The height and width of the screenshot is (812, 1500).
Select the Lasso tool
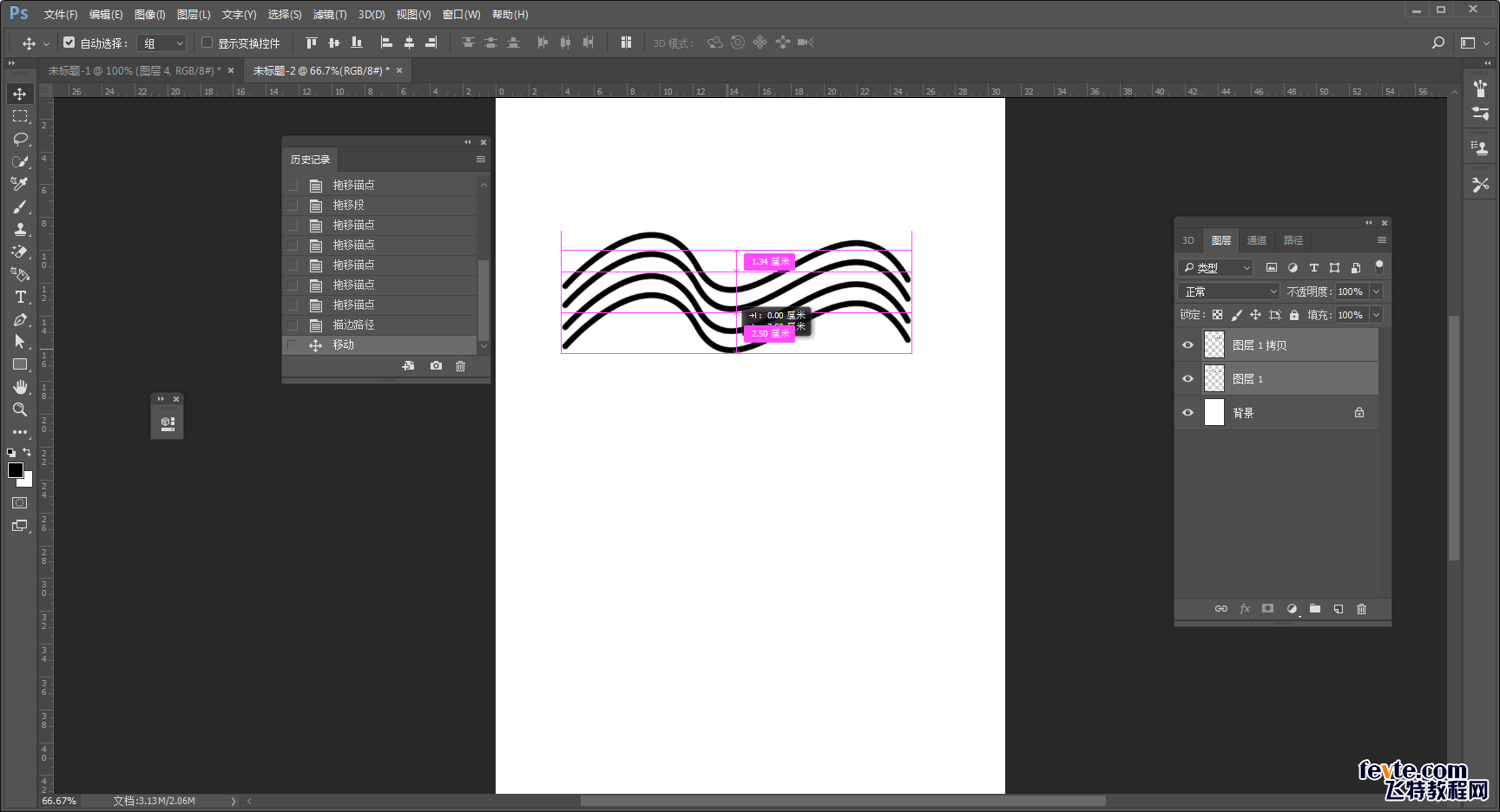tap(19, 139)
